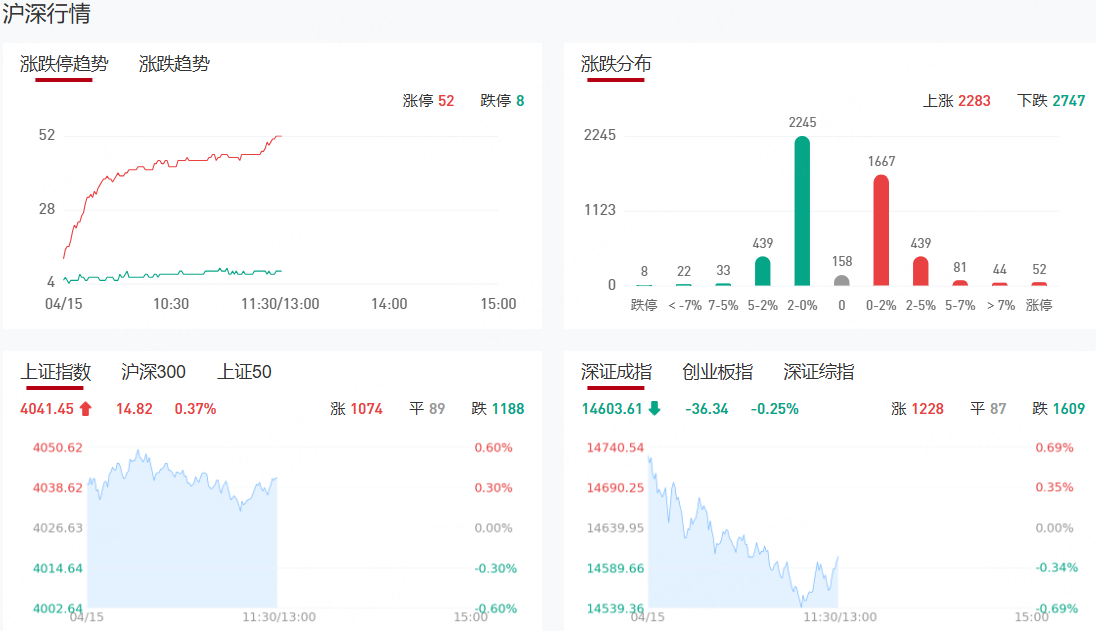The image size is (1096, 631).
Task: Click the red 1667 bar for 0-2%
Action: point(881,230)
